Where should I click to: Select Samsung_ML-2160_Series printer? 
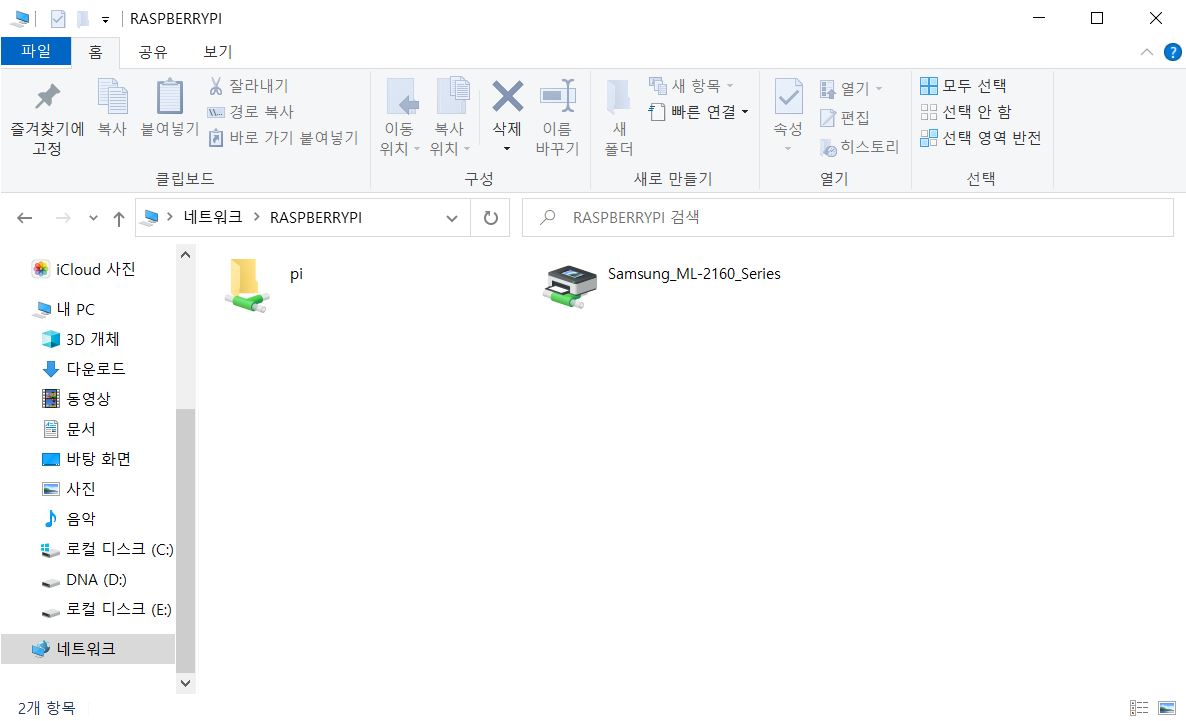[662, 284]
